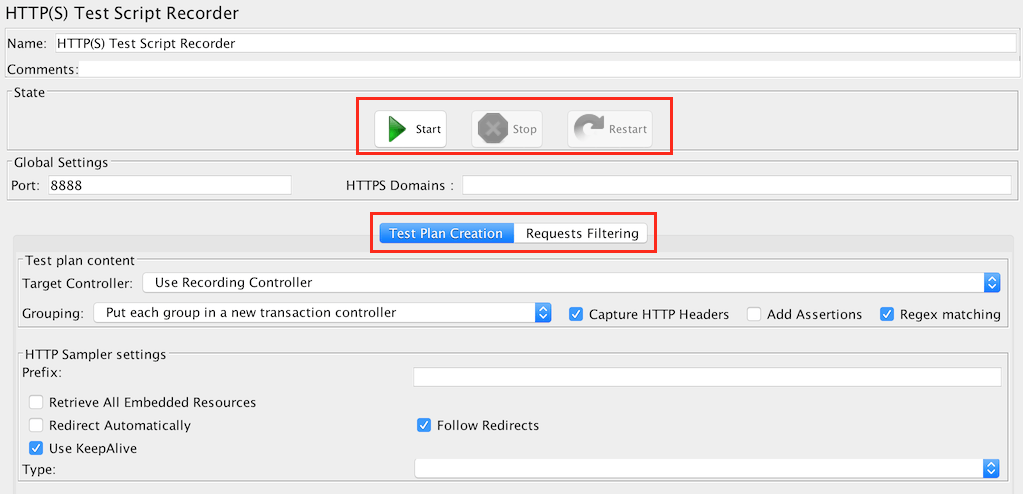Enable Capture HTTP Headers checkbox
Image resolution: width=1023 pixels, height=494 pixels.
click(576, 314)
